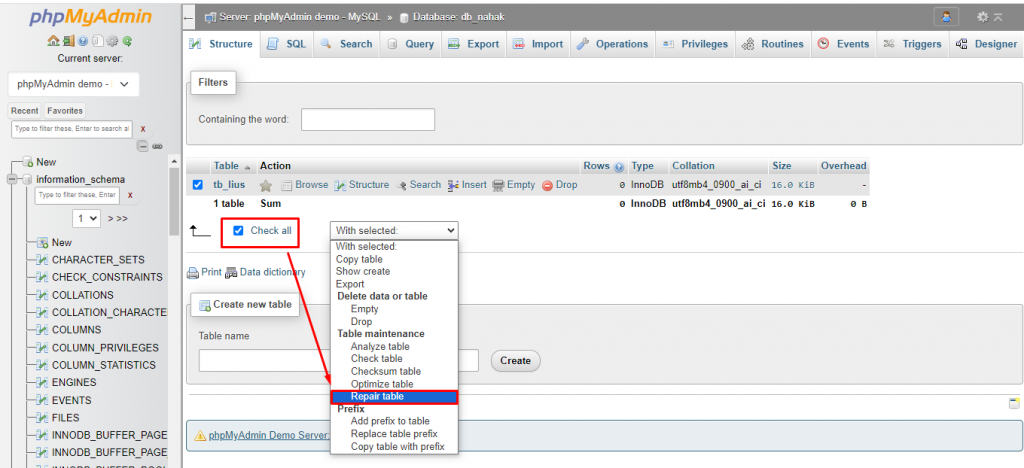Click the Create button
1024x468 pixels.
click(515, 360)
